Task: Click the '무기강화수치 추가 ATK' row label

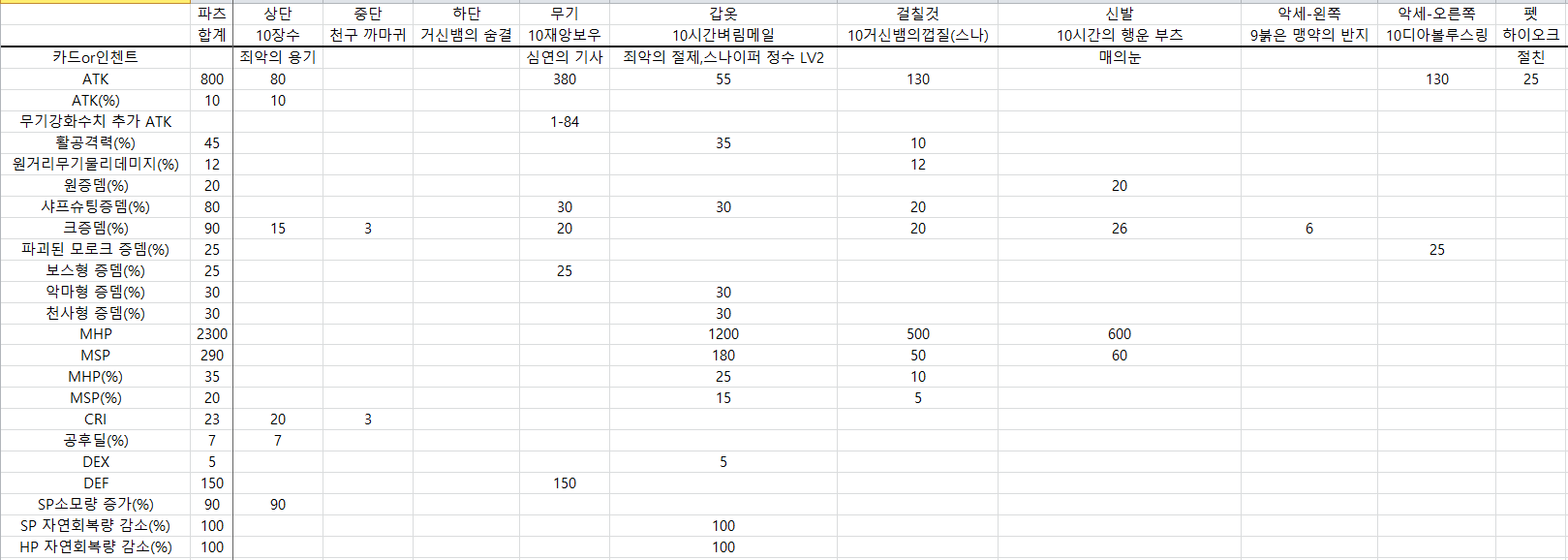Action: point(95,122)
